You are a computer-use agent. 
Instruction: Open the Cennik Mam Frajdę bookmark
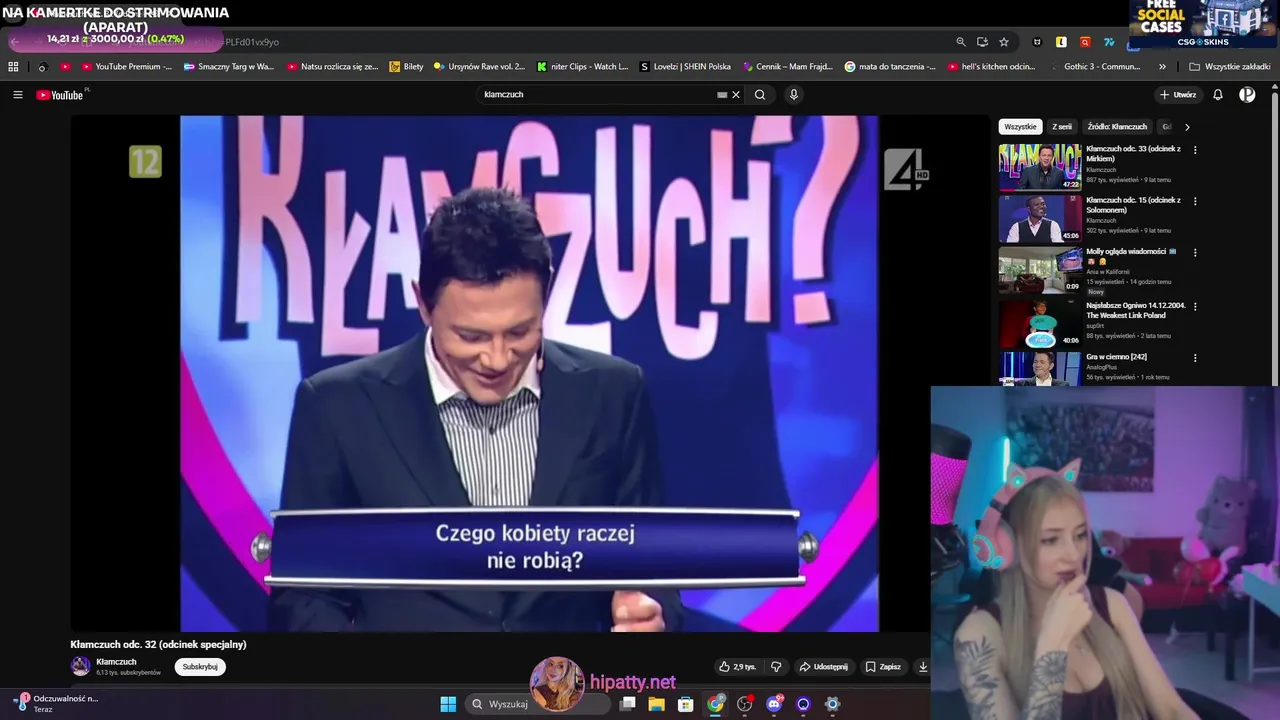point(787,67)
